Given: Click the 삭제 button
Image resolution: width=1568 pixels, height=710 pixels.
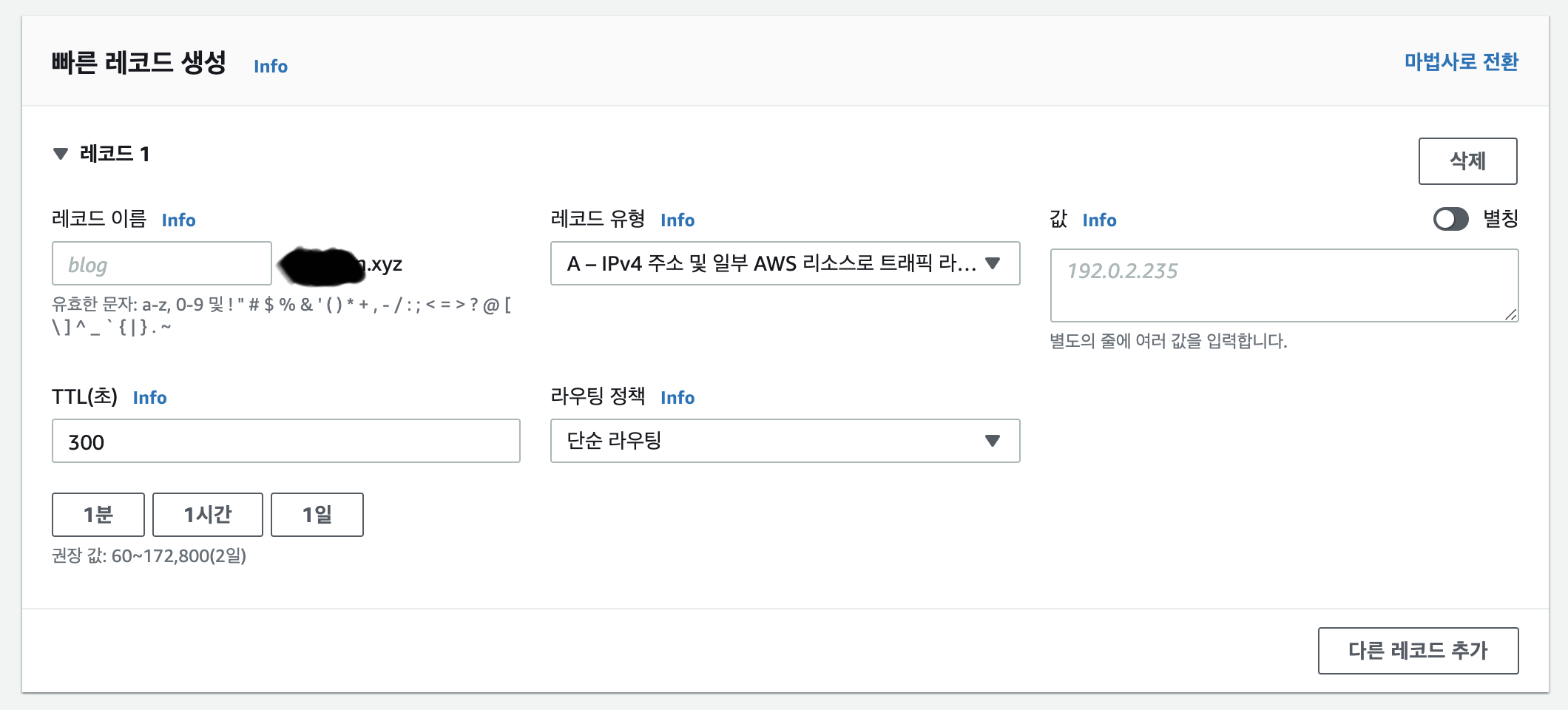Looking at the screenshot, I should click(1467, 161).
